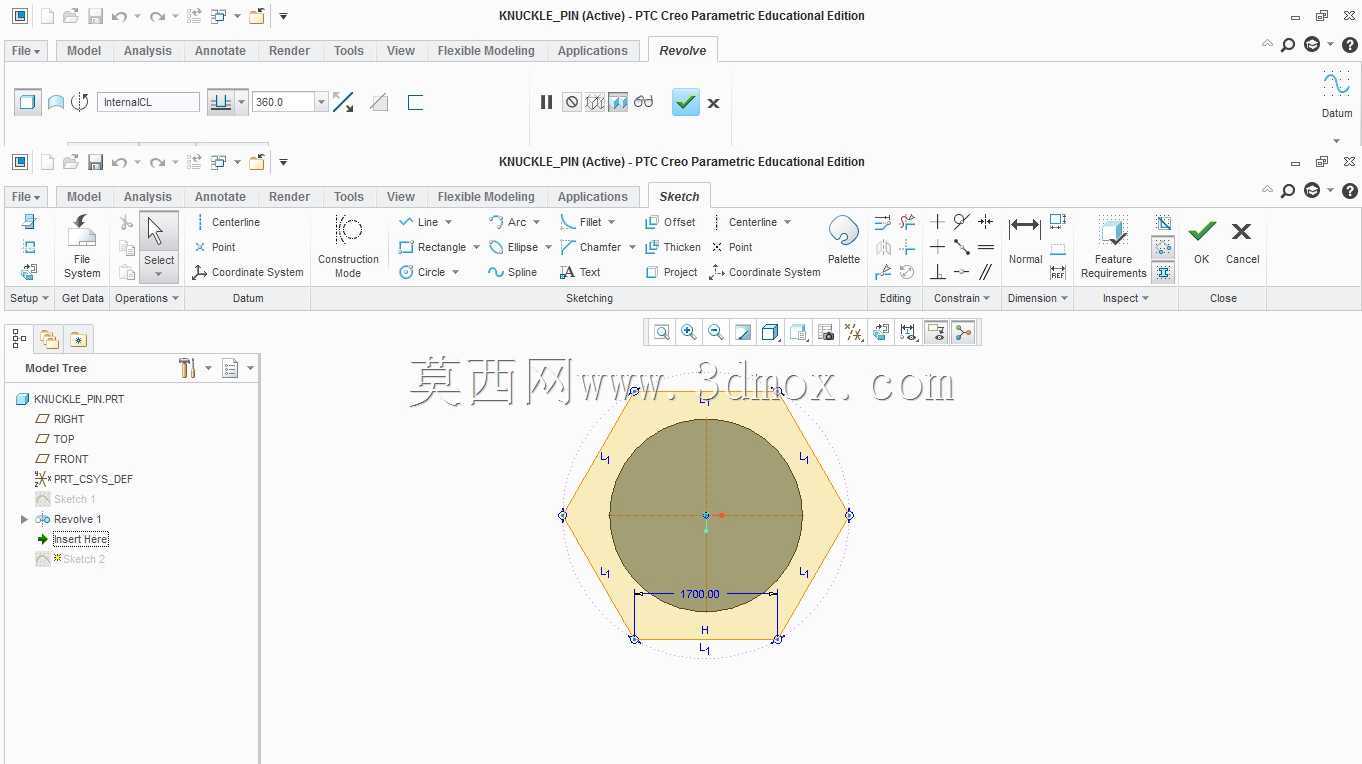Open the Palette shapes tool

tap(844, 240)
